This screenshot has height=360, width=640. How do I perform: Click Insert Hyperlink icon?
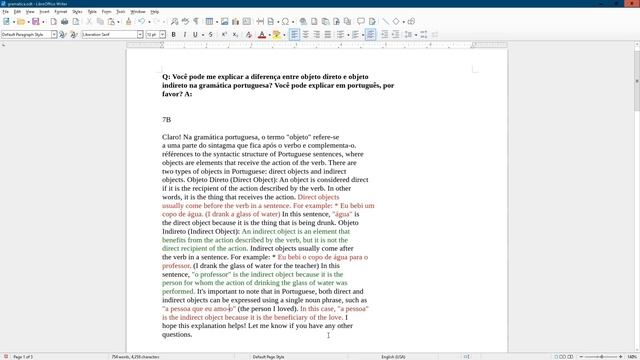click(303, 22)
